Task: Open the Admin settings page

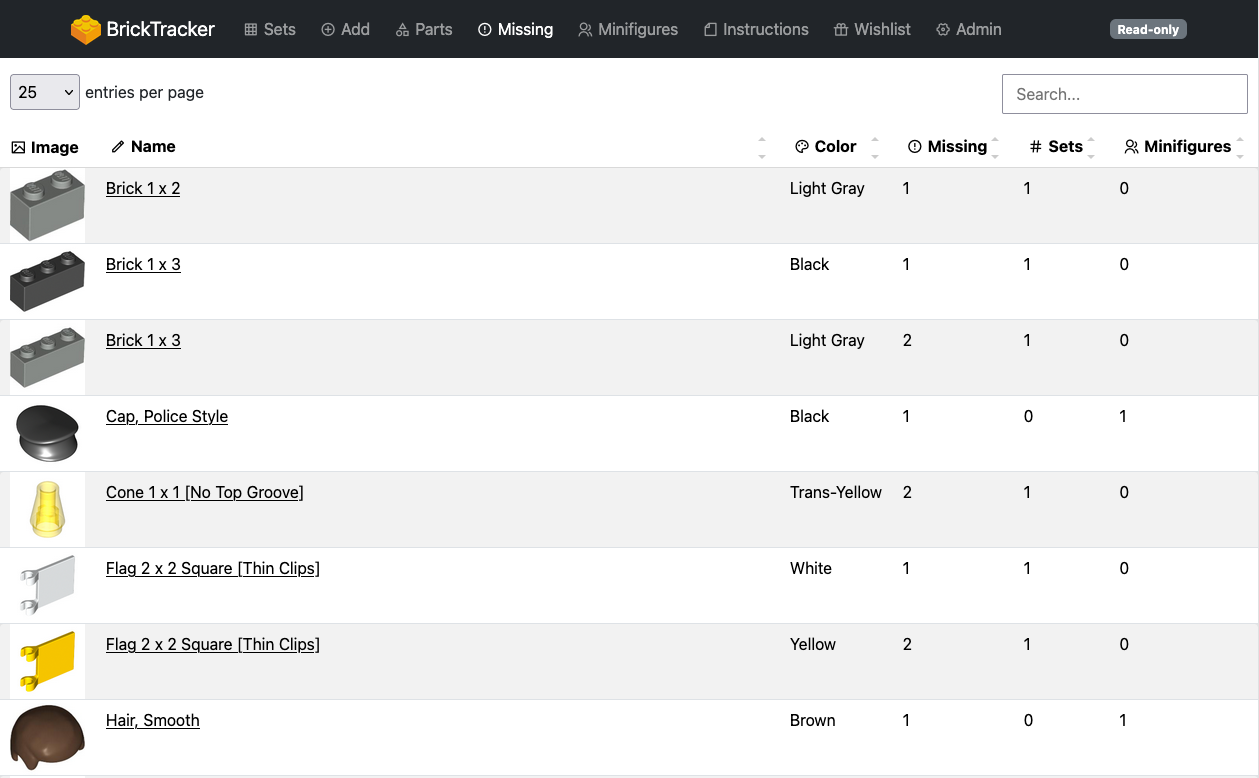Action: pos(969,30)
